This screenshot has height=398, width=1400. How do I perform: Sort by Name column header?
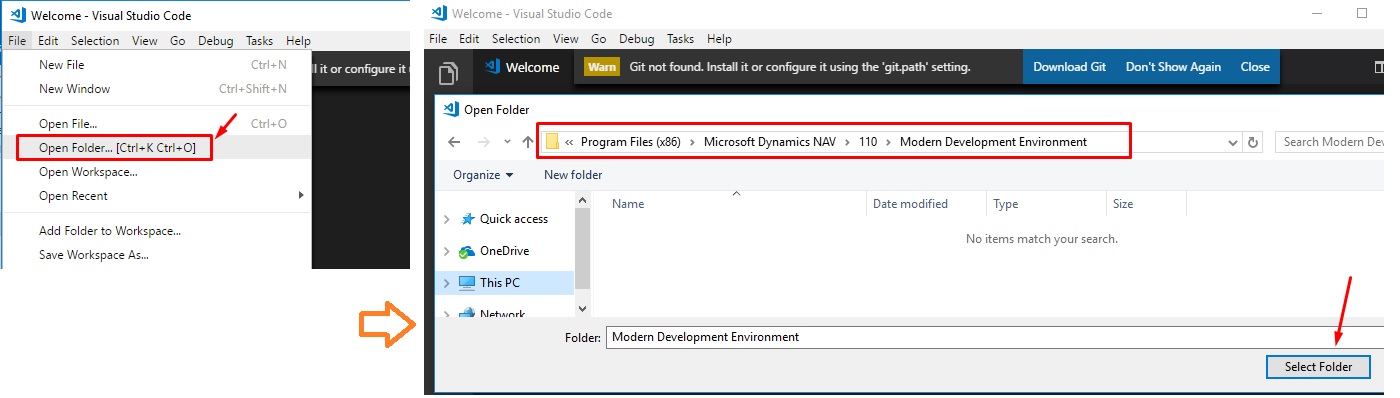click(736, 204)
